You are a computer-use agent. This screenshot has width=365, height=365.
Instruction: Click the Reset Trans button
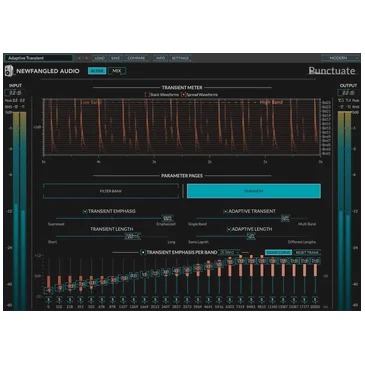point(307,252)
